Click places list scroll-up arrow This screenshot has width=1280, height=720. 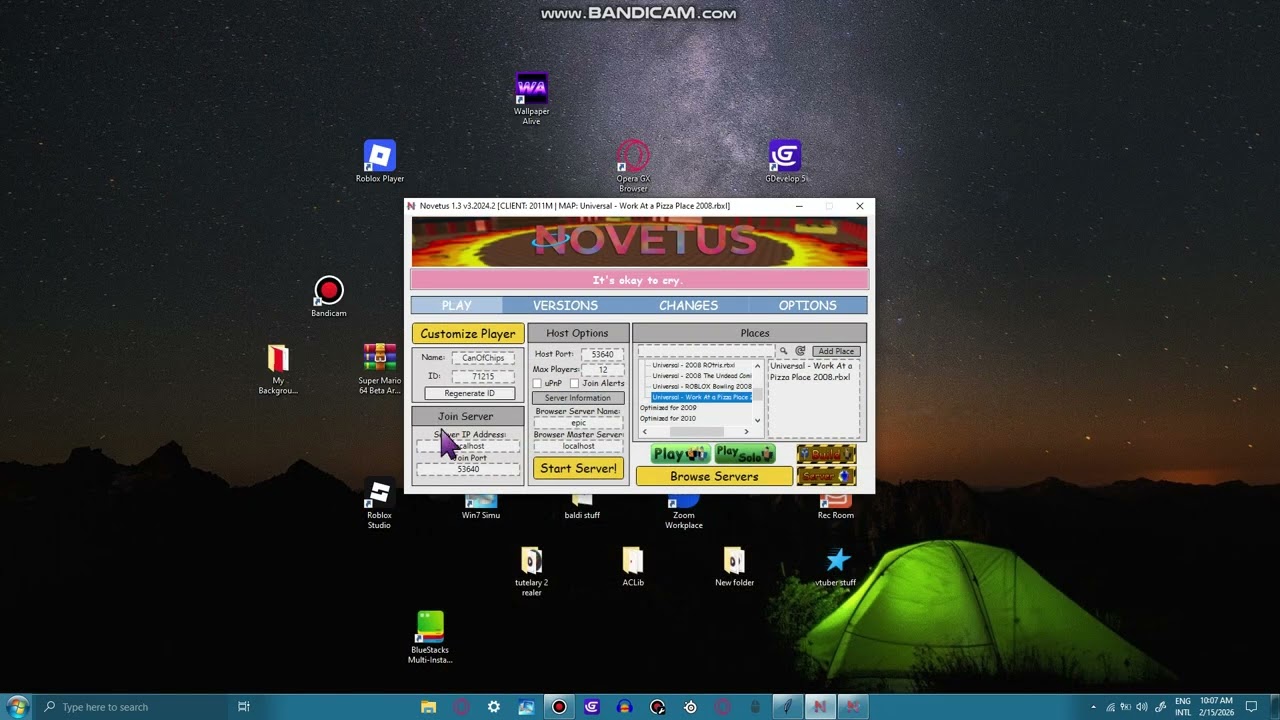point(757,365)
